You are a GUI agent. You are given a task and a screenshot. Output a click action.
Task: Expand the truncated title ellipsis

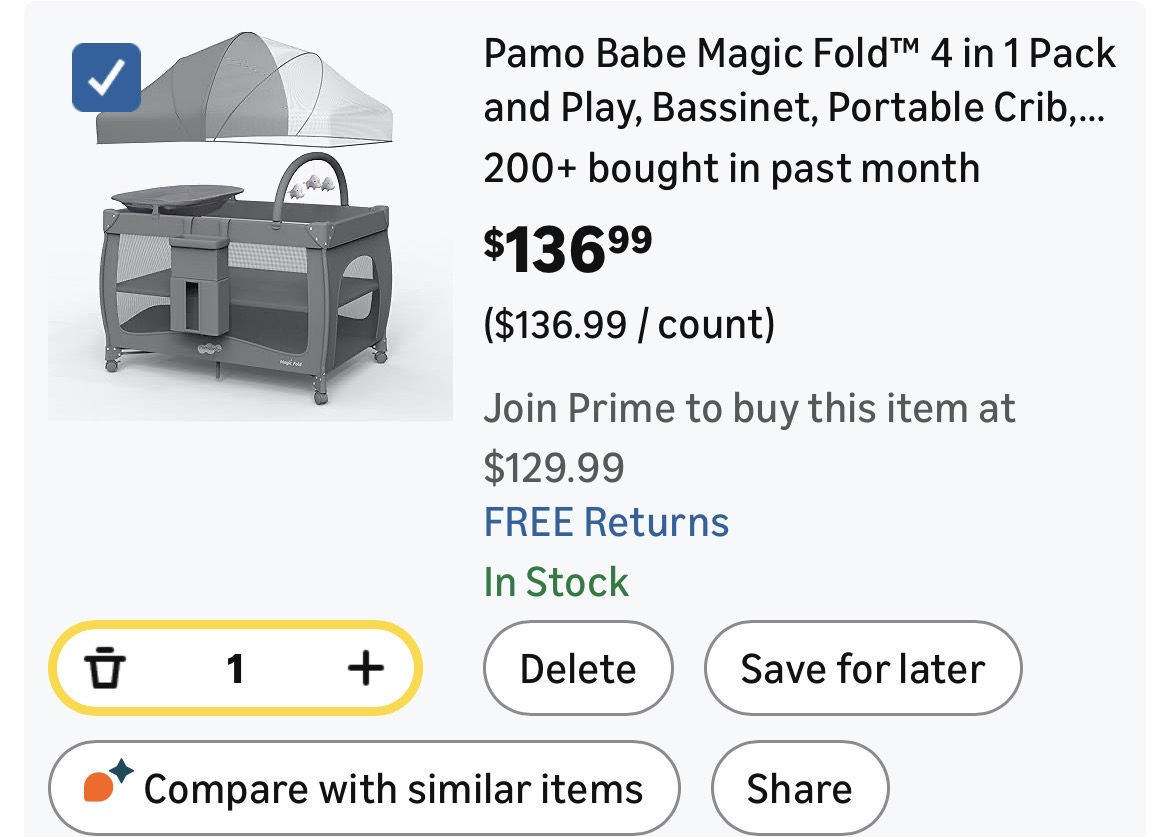click(x=1092, y=107)
